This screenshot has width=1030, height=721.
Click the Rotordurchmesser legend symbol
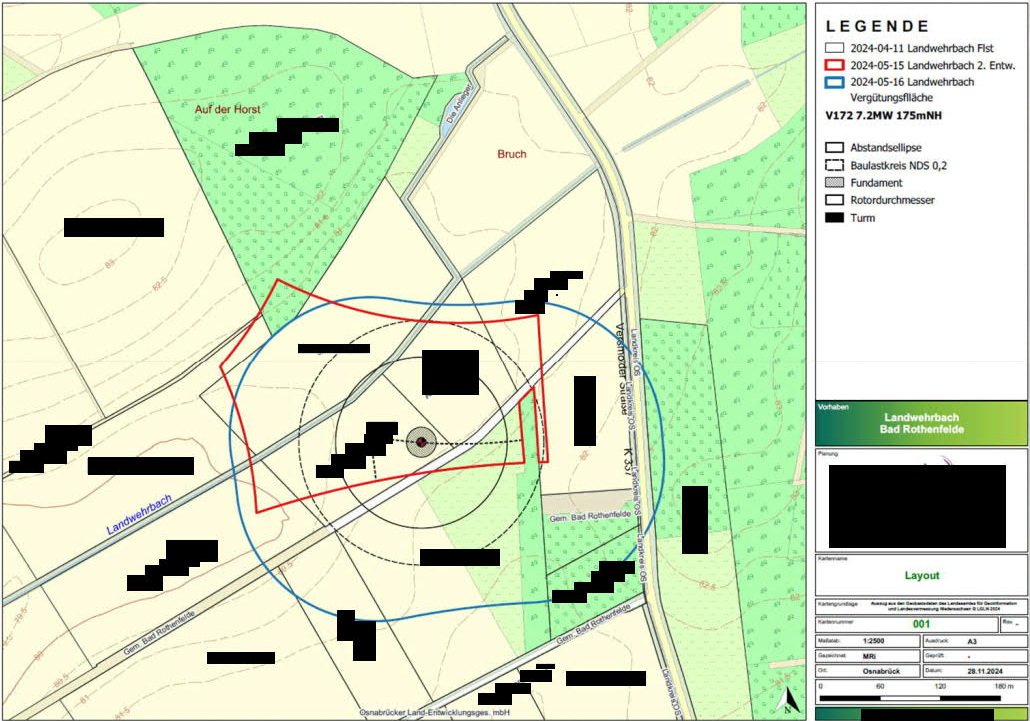834,200
